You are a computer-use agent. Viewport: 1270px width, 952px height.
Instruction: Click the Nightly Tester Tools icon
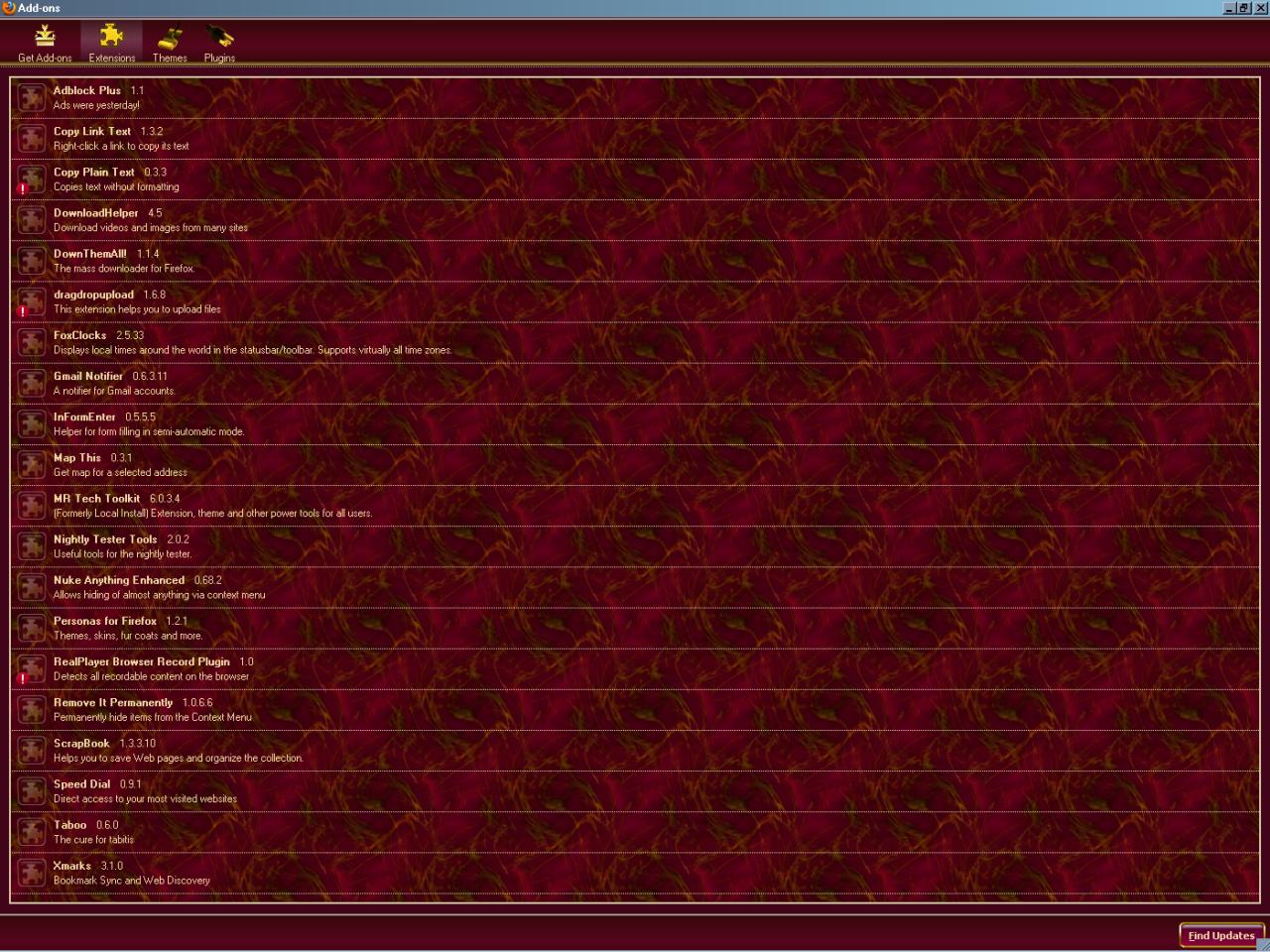tap(32, 545)
